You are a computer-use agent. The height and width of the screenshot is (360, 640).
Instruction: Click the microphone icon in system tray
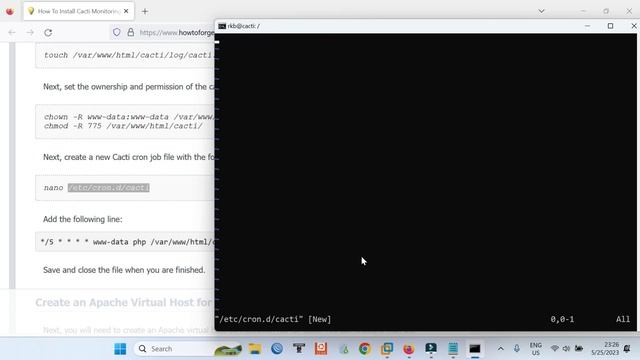pyautogui.click(x=517, y=349)
